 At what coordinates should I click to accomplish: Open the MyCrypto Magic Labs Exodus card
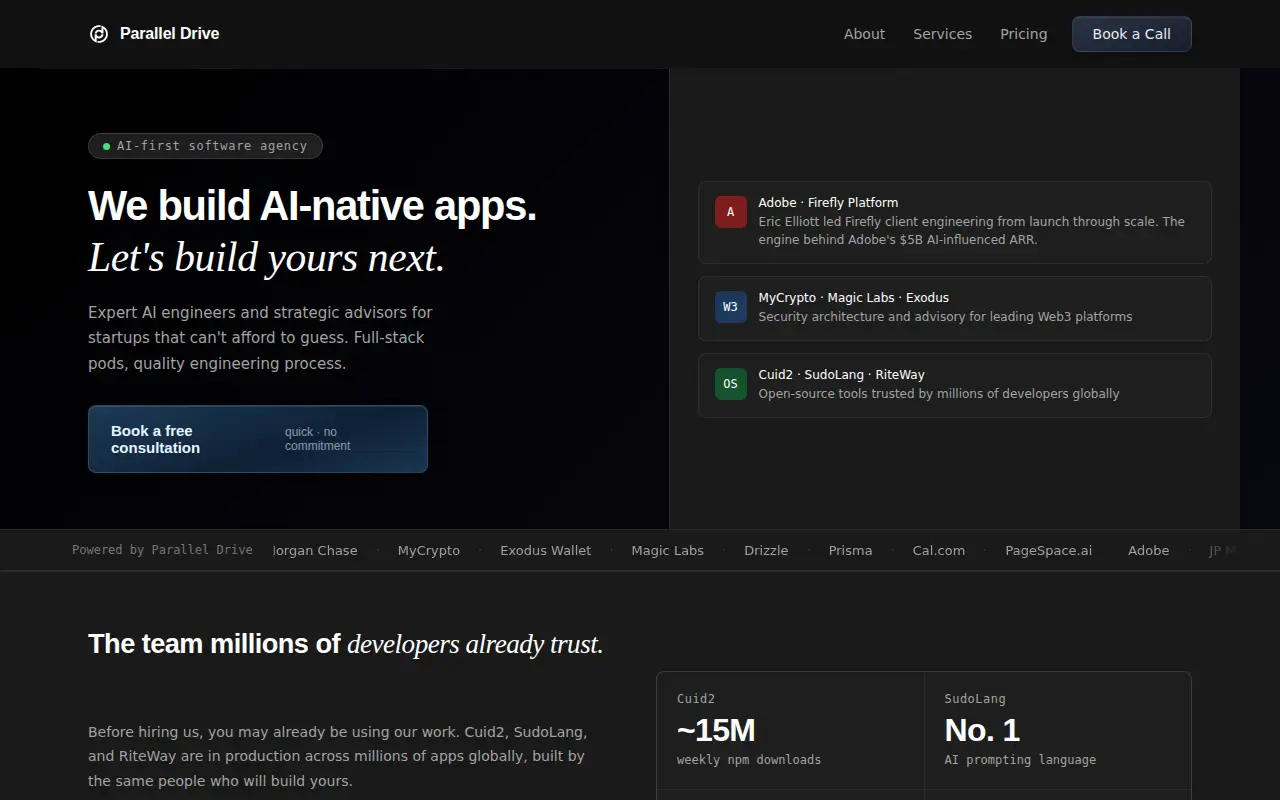point(955,308)
